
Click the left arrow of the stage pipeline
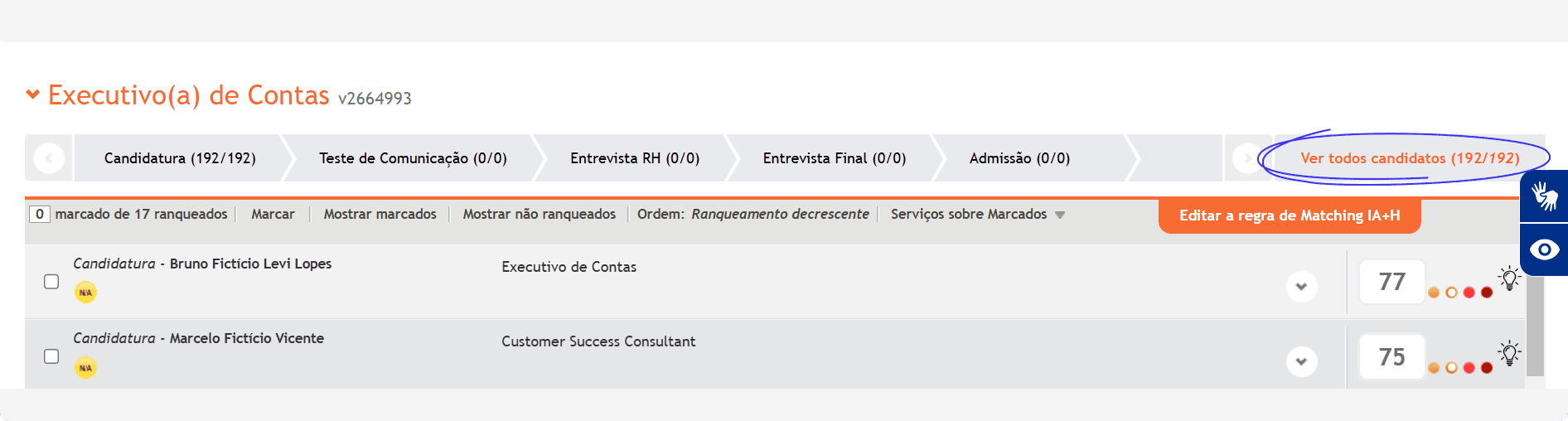click(x=49, y=157)
